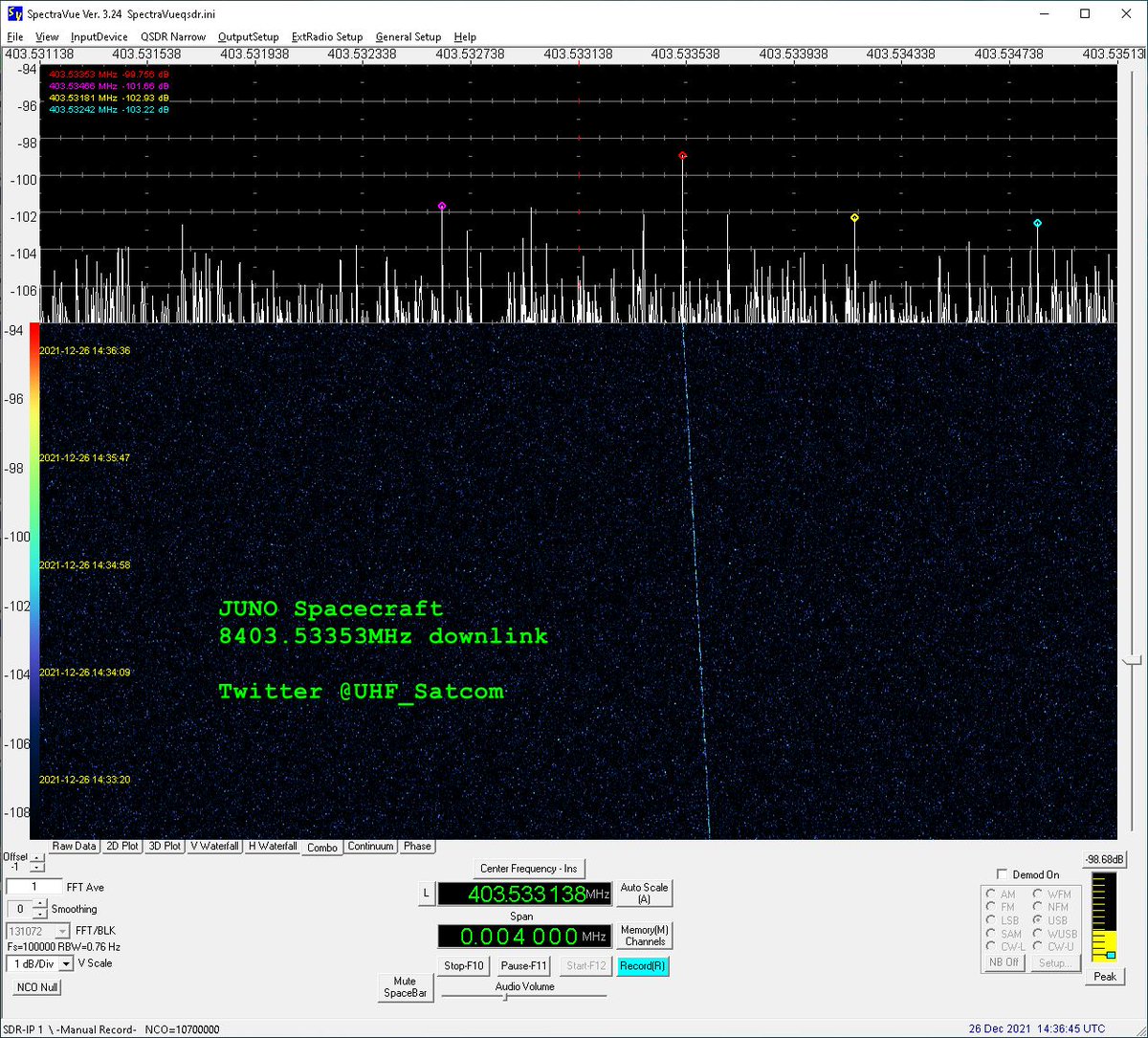Click the Peak button under level meter
This screenshot has height=1038, width=1148.
coord(1105,977)
